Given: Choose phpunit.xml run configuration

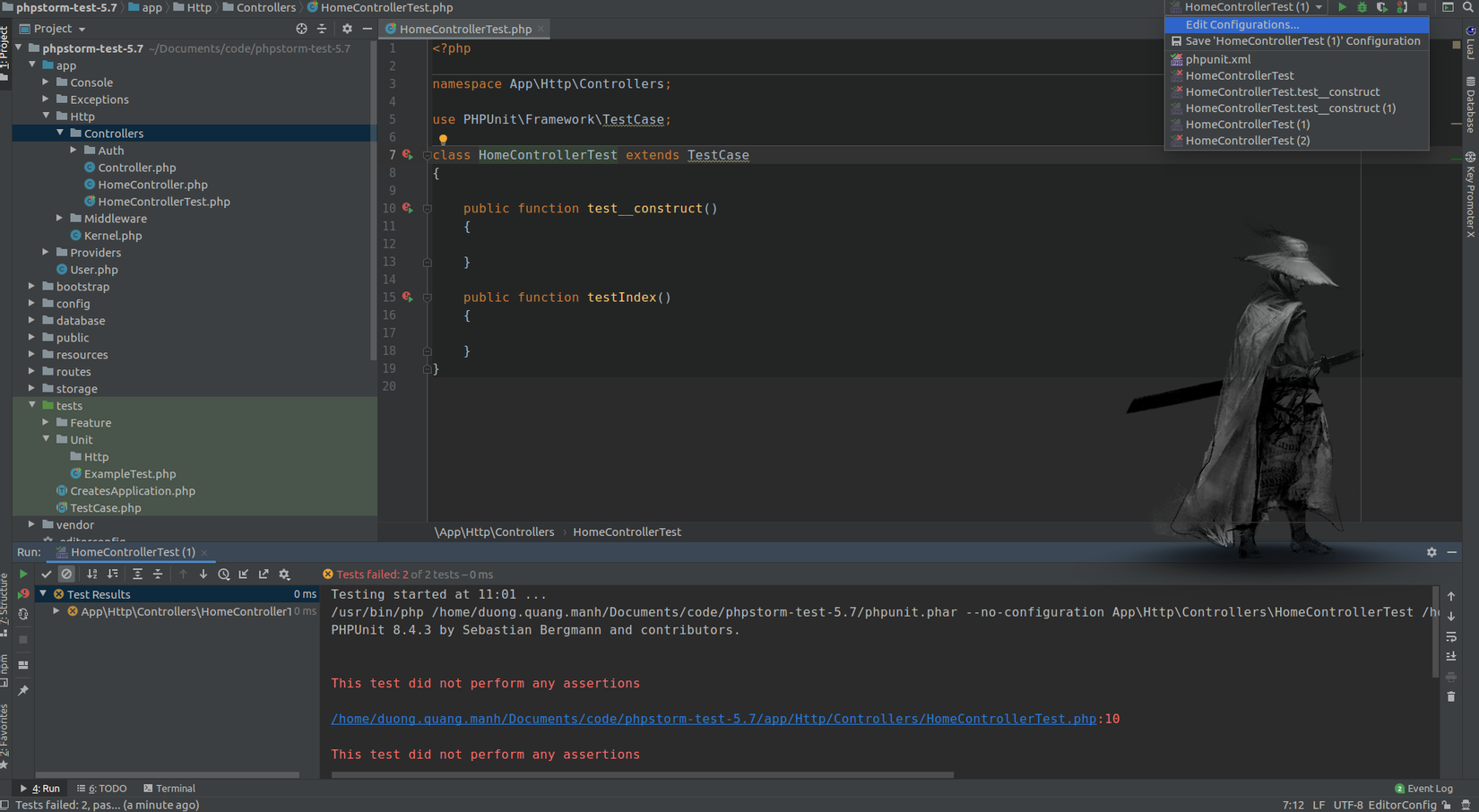Looking at the screenshot, I should (1217, 59).
